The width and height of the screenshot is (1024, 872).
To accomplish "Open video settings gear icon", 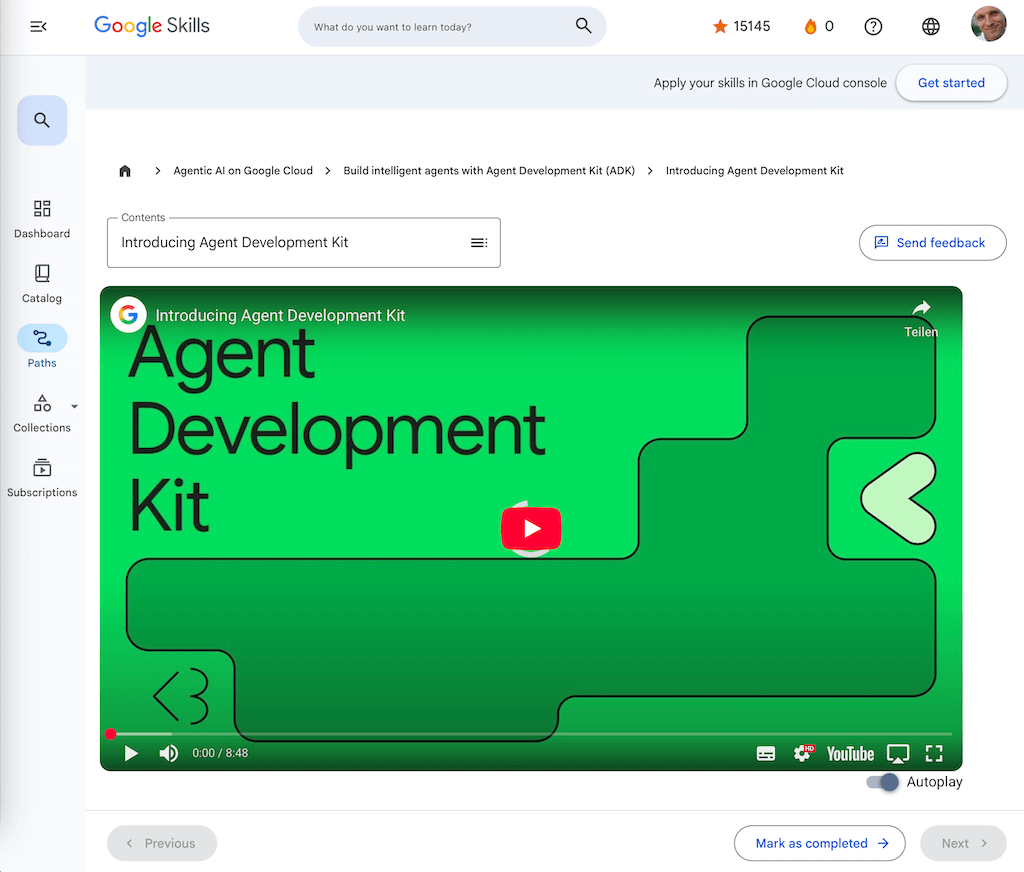I will click(x=802, y=754).
